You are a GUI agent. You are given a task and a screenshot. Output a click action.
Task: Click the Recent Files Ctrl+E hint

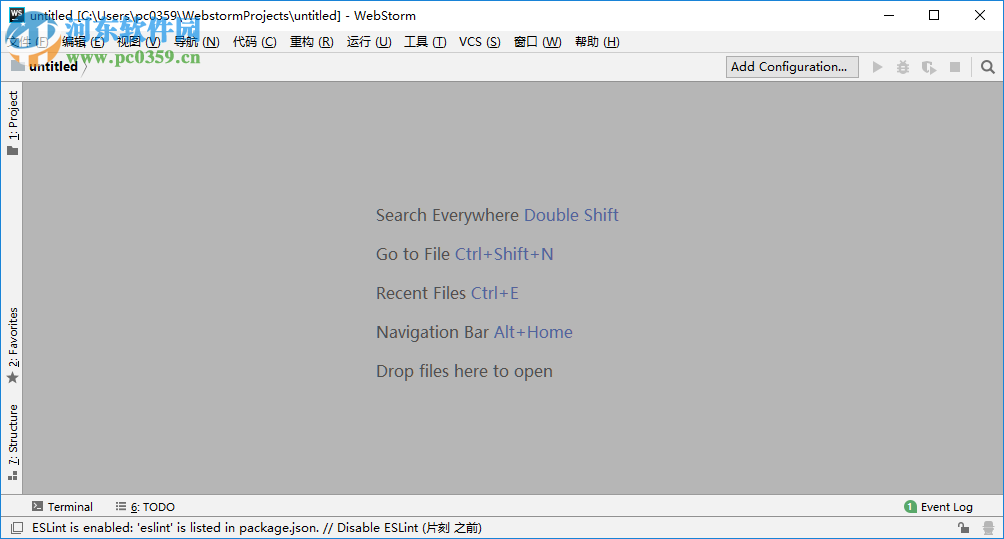447,293
